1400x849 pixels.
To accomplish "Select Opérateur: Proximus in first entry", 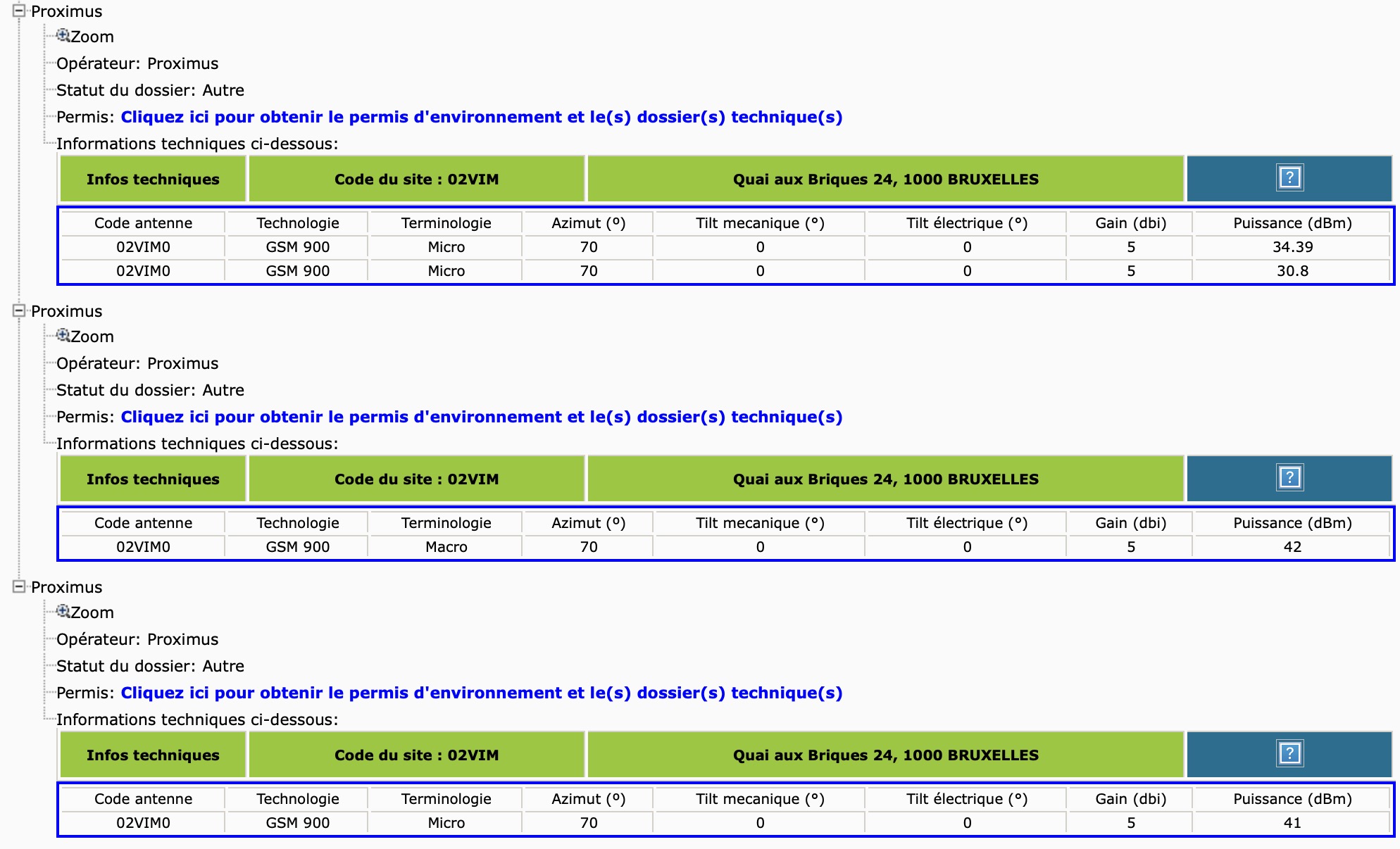I will [137, 63].
